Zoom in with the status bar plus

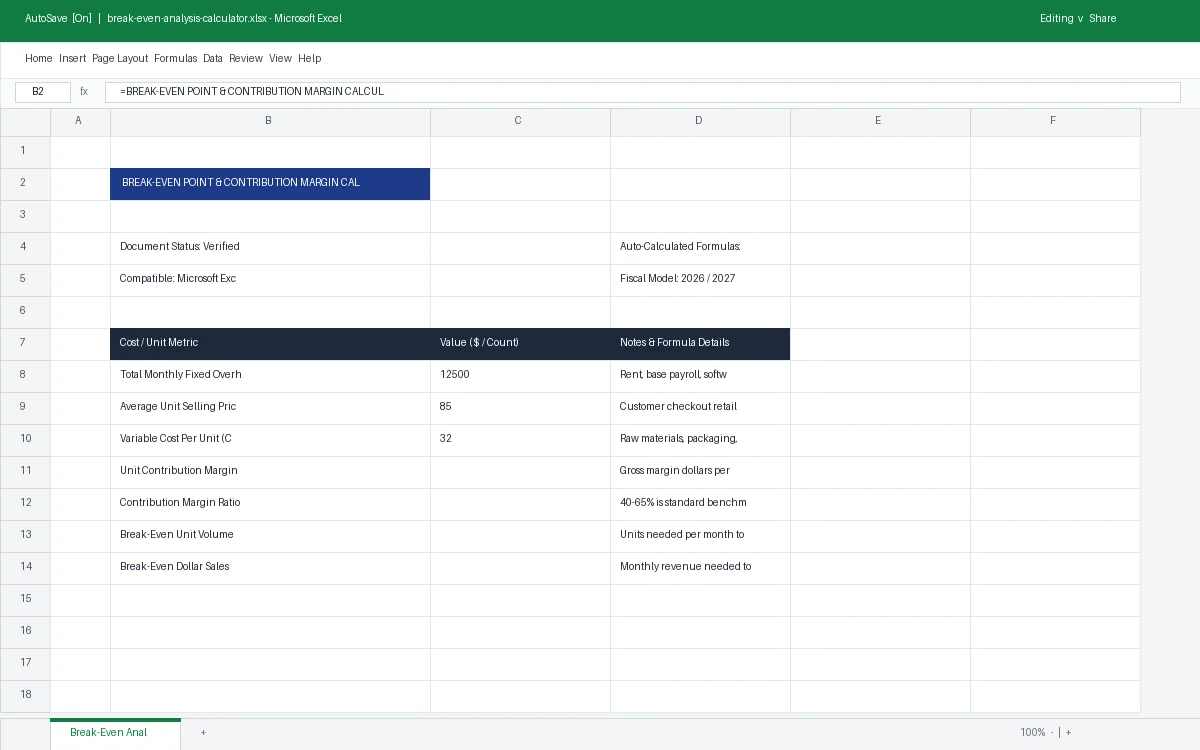pyautogui.click(x=1068, y=733)
